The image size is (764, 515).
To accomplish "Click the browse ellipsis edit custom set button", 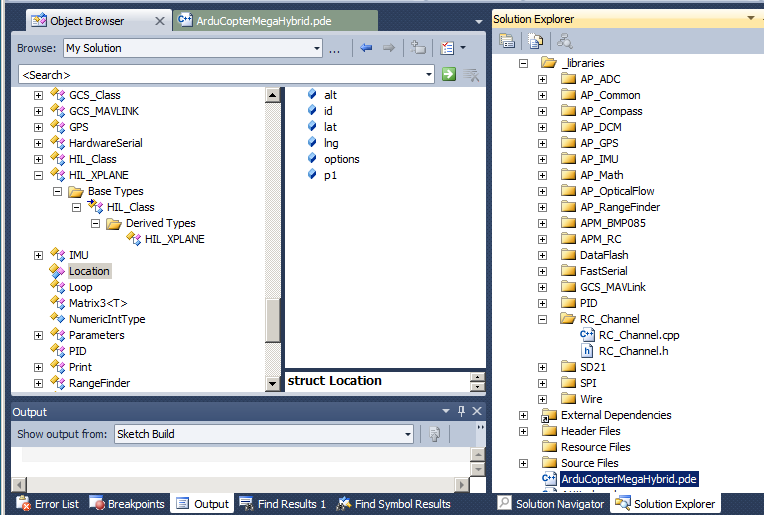I will [335, 48].
